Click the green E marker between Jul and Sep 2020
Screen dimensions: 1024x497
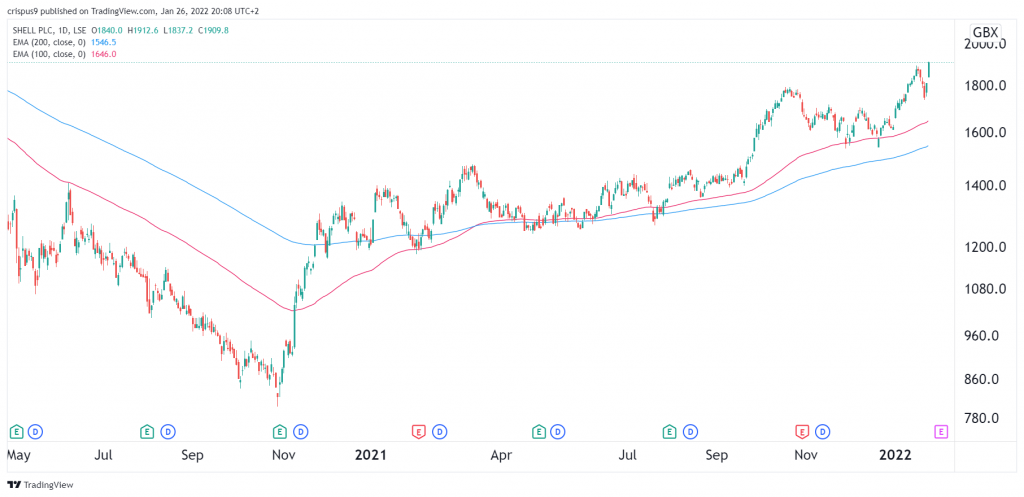pos(148,431)
